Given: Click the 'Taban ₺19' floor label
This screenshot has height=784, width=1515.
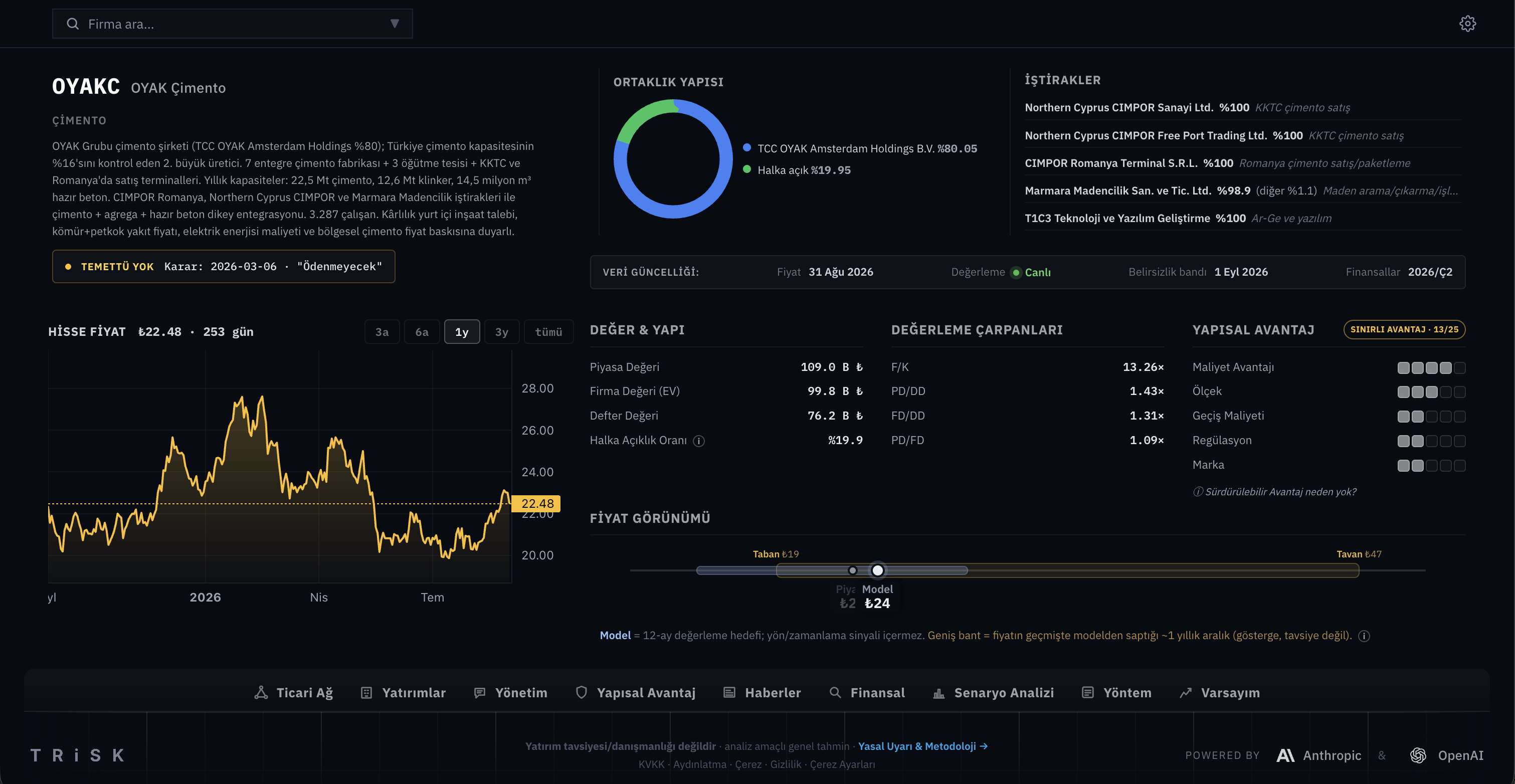Looking at the screenshot, I should pyautogui.click(x=776, y=554).
